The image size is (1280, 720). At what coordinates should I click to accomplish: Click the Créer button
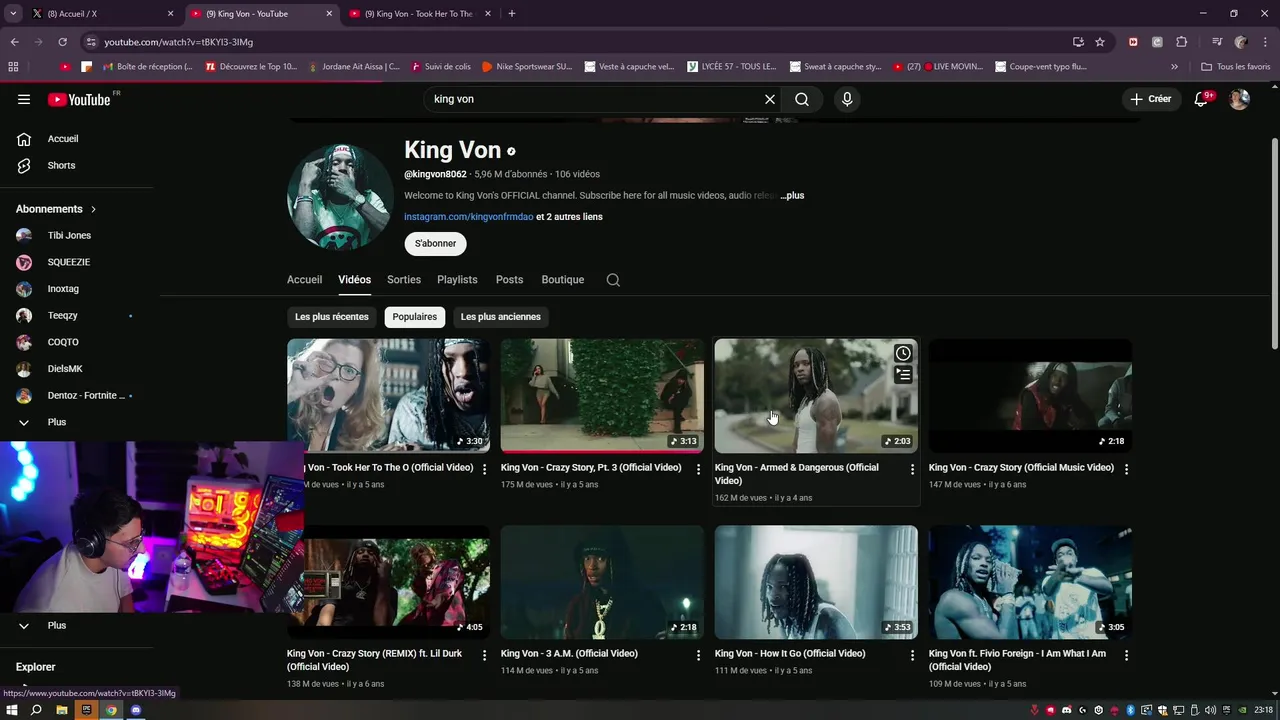[1150, 99]
